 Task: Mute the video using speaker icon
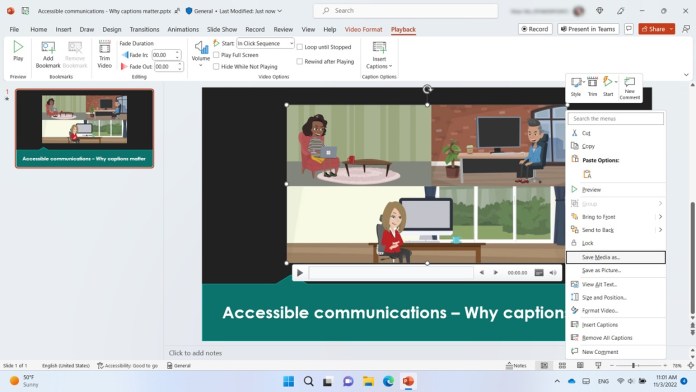tap(553, 273)
